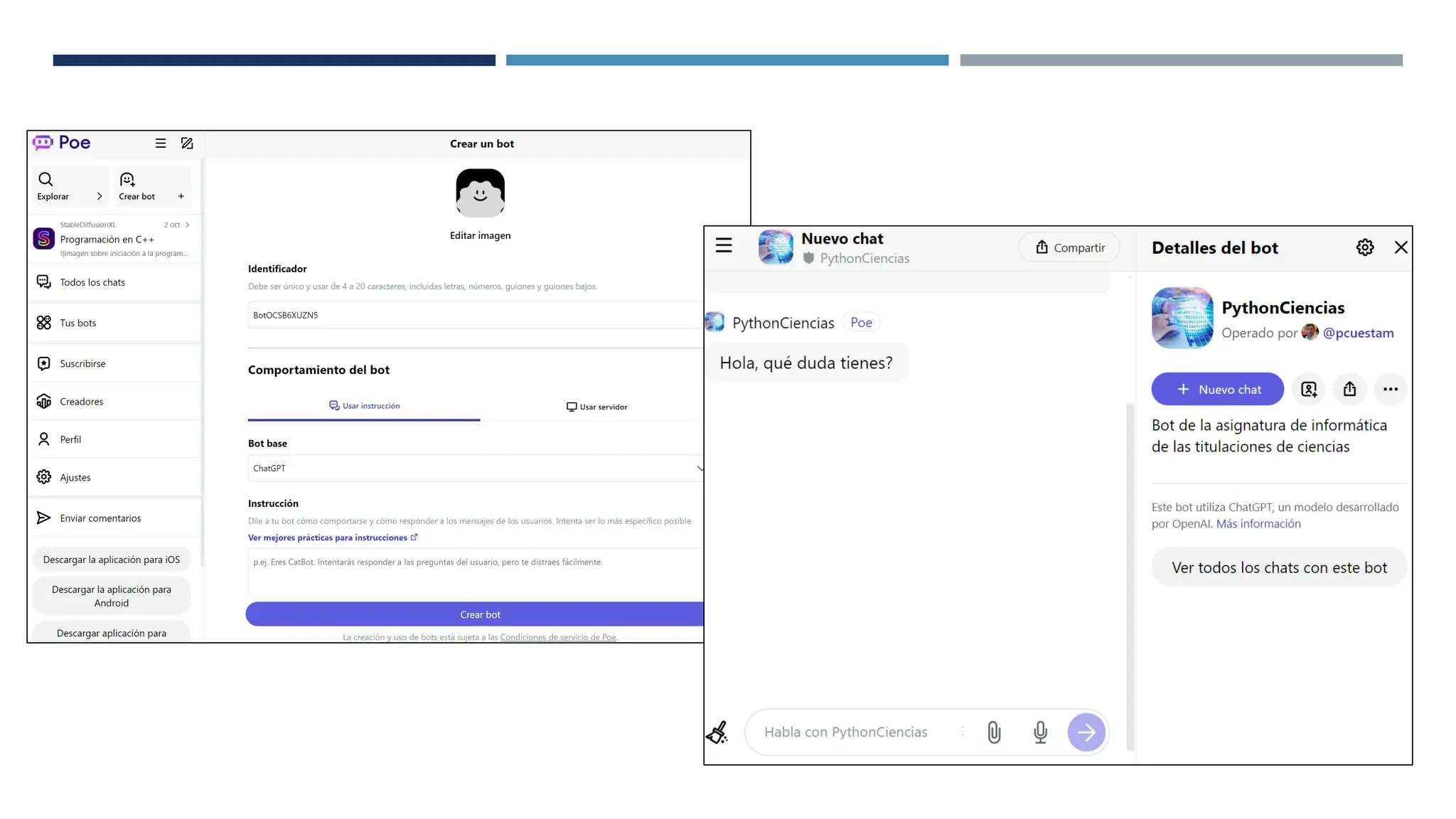
Task: Open bot settings gear in Detalles del bot
Action: 1364,247
